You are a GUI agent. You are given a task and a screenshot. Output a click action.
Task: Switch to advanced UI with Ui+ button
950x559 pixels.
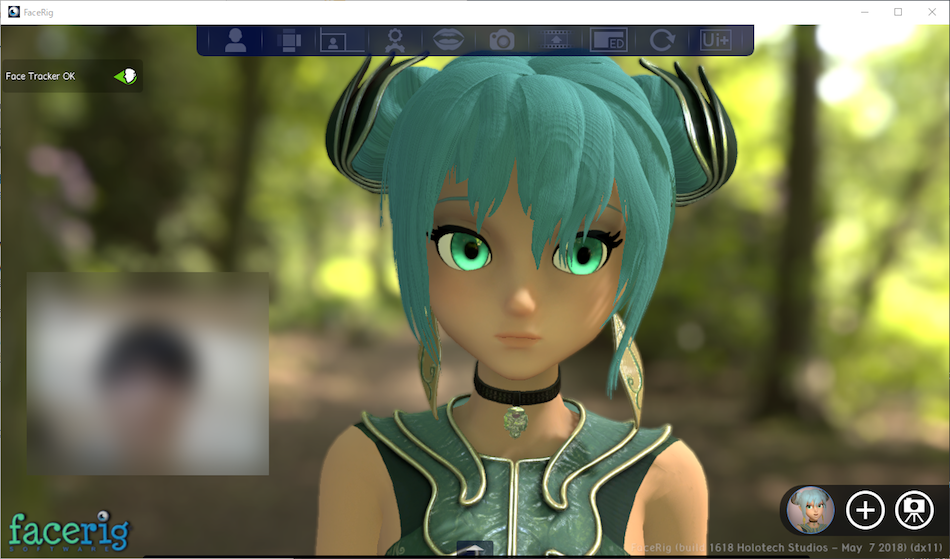(x=715, y=40)
